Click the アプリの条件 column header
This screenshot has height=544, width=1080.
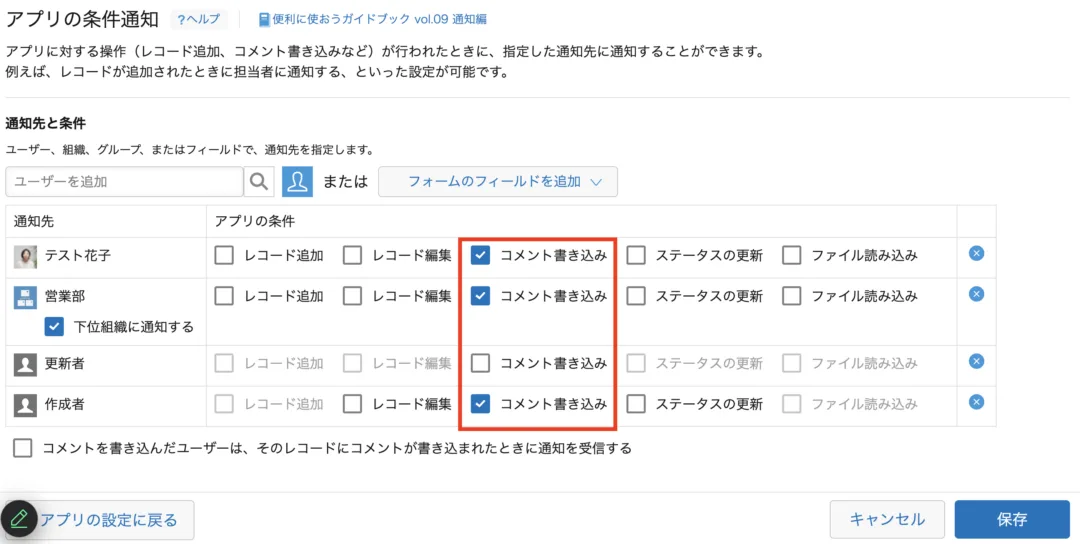[255, 221]
